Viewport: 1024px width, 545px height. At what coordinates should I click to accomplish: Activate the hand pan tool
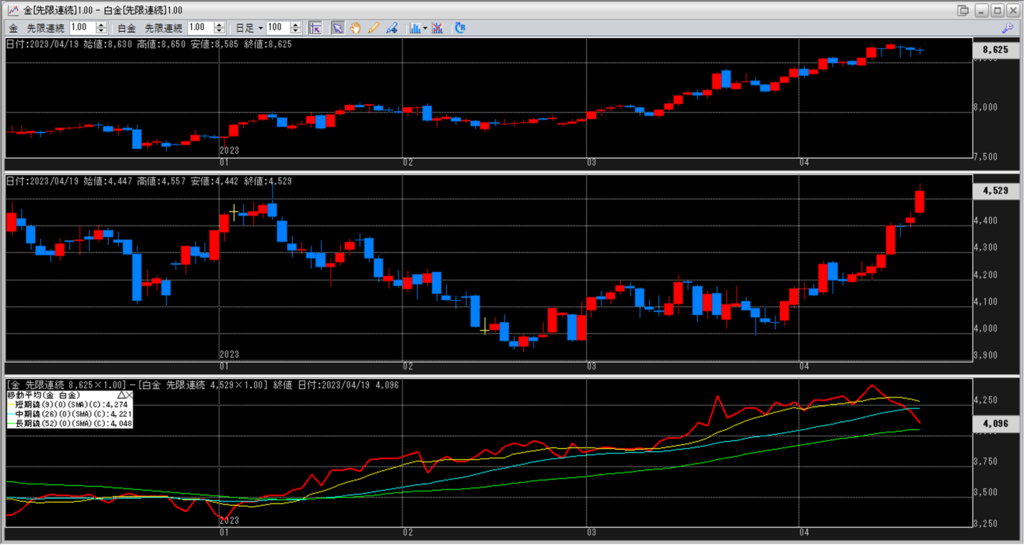(355, 27)
